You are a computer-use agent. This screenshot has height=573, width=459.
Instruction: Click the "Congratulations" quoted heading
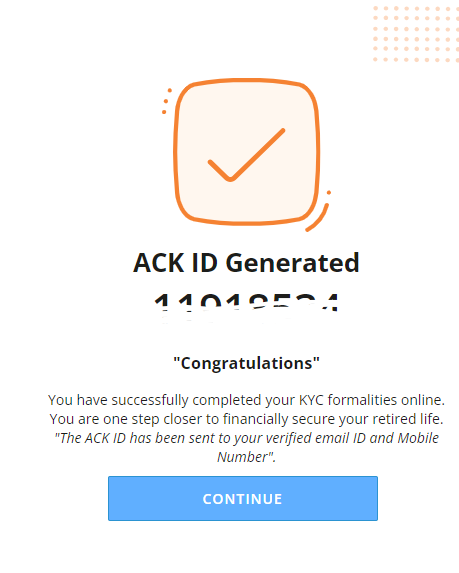pos(246,363)
